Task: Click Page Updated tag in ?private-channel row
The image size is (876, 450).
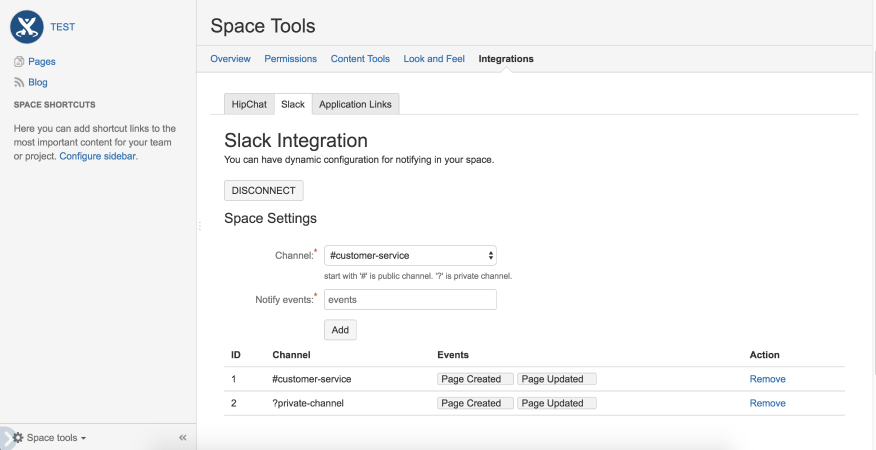Action: coord(556,403)
